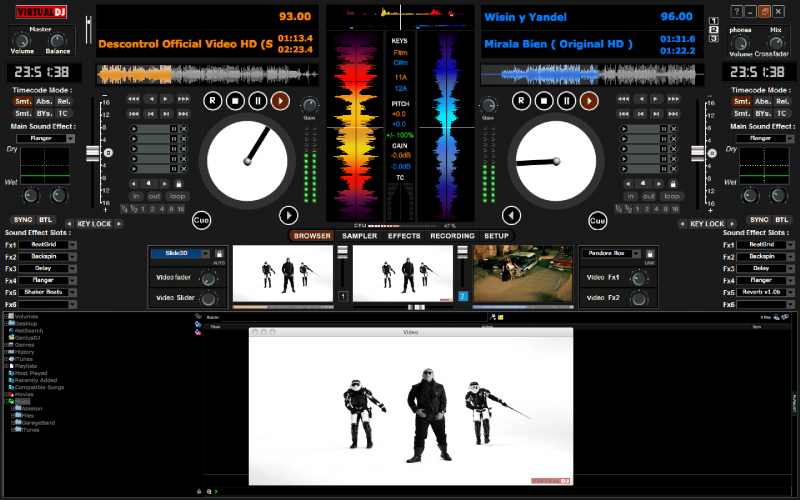This screenshot has height=500, width=800.
Task: Select skin layout number 3
Action: [714, 38]
